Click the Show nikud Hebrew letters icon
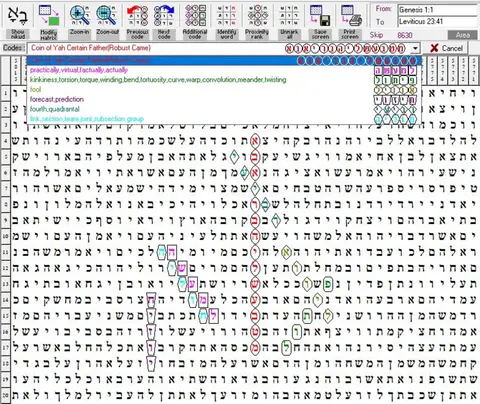Screen dimensions: 480x404 pos(18,15)
